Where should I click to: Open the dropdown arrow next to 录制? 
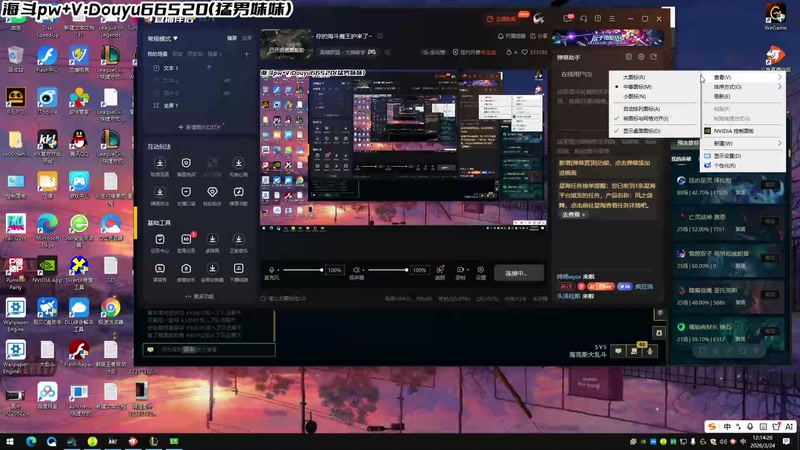tap(467, 270)
